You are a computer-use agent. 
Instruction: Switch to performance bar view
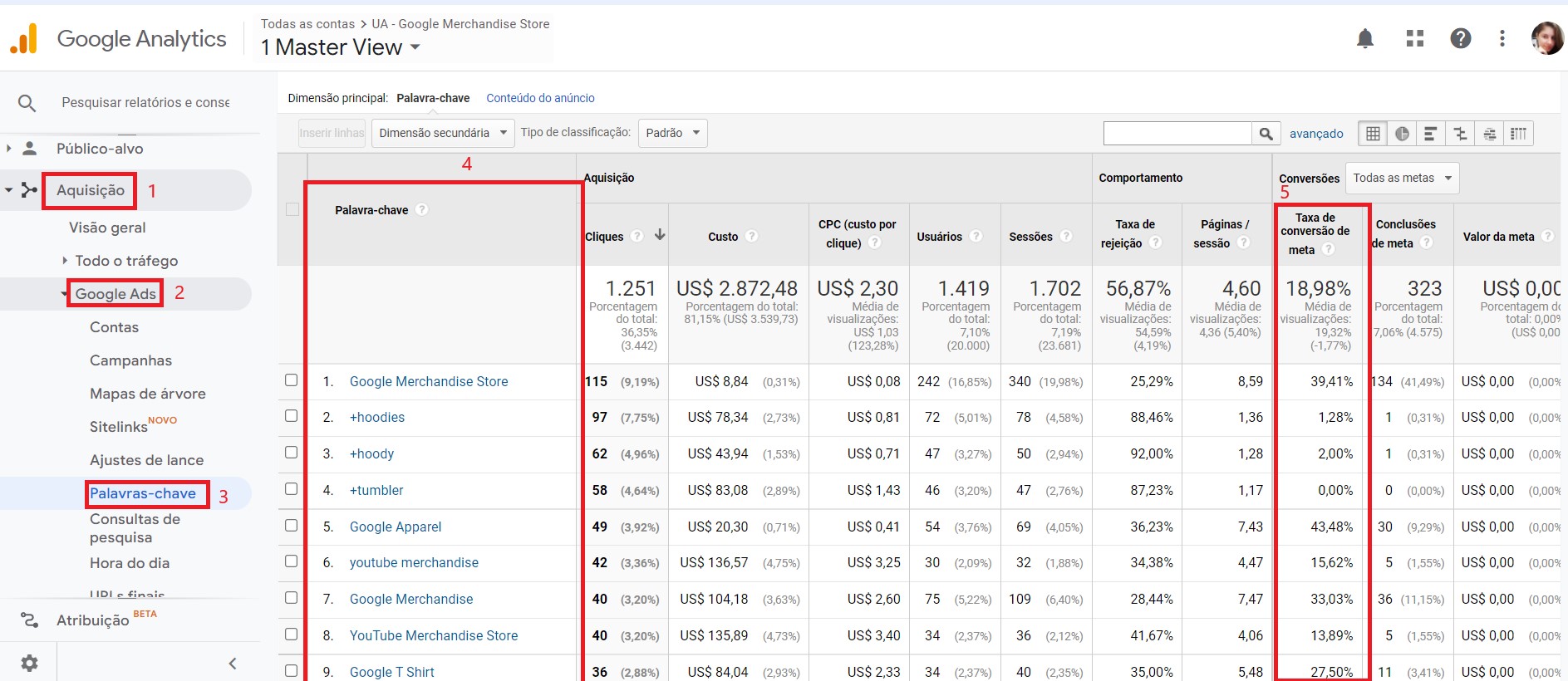coord(1430,134)
